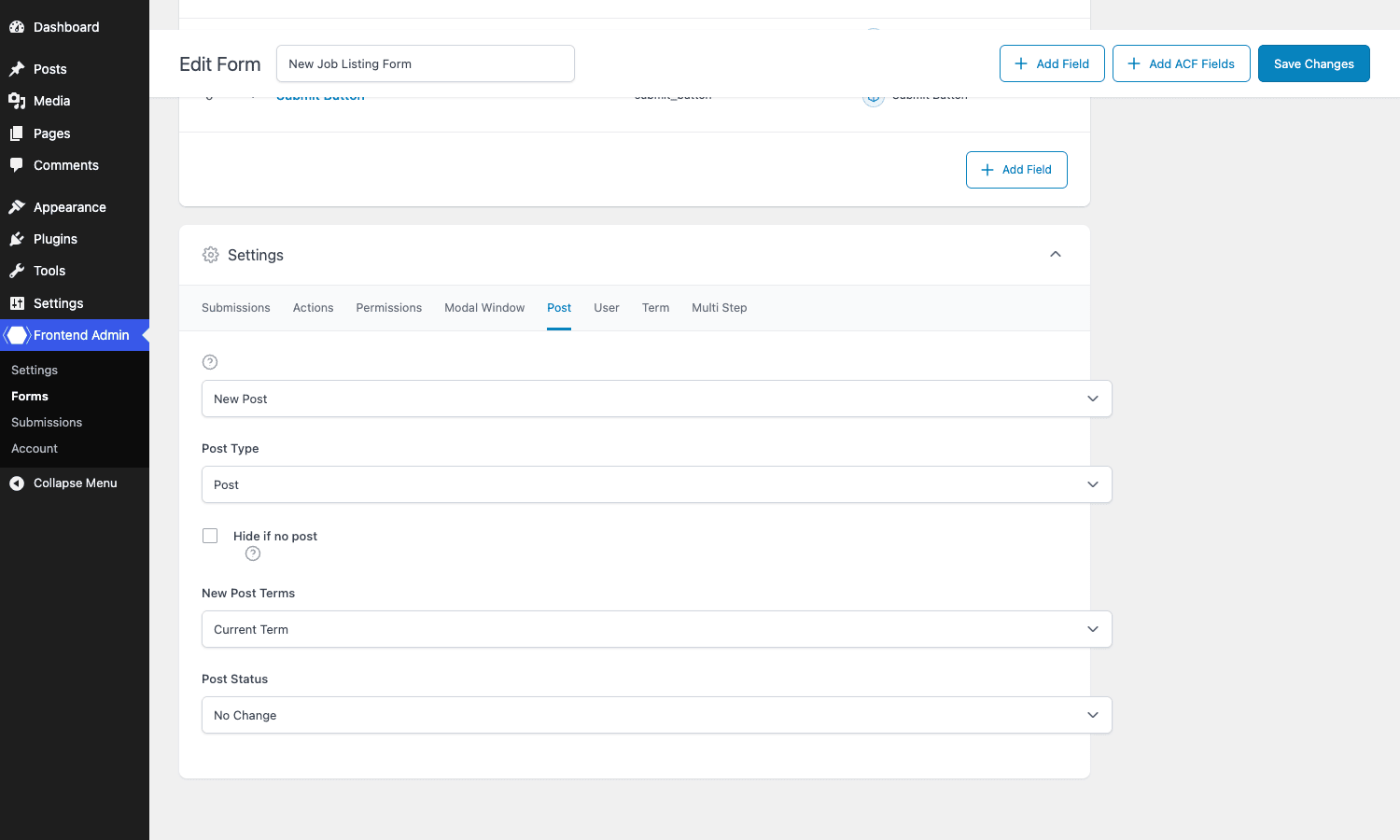Viewport: 1400px width, 840px height.
Task: Click the Settings panel gear icon
Action: (x=211, y=255)
